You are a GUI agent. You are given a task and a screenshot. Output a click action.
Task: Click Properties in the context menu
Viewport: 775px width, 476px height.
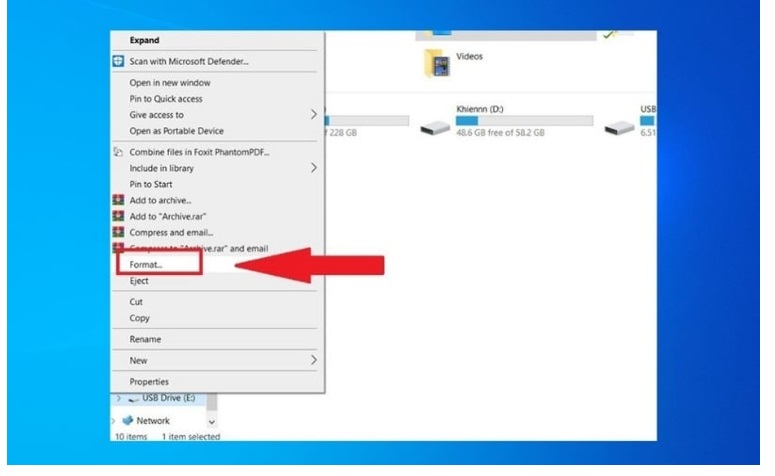pyautogui.click(x=149, y=382)
